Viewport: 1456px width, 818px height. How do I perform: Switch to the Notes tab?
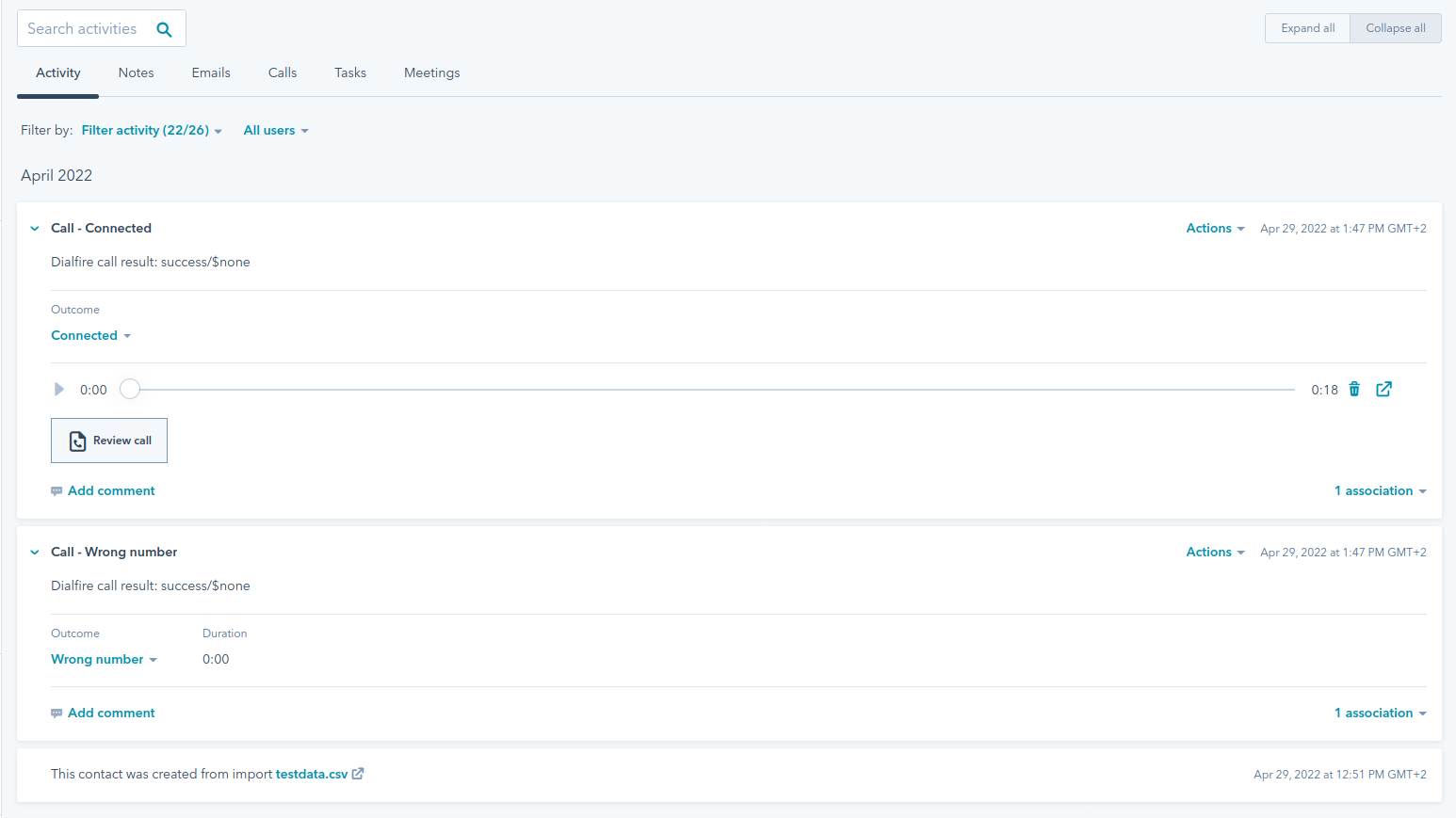[x=136, y=73]
